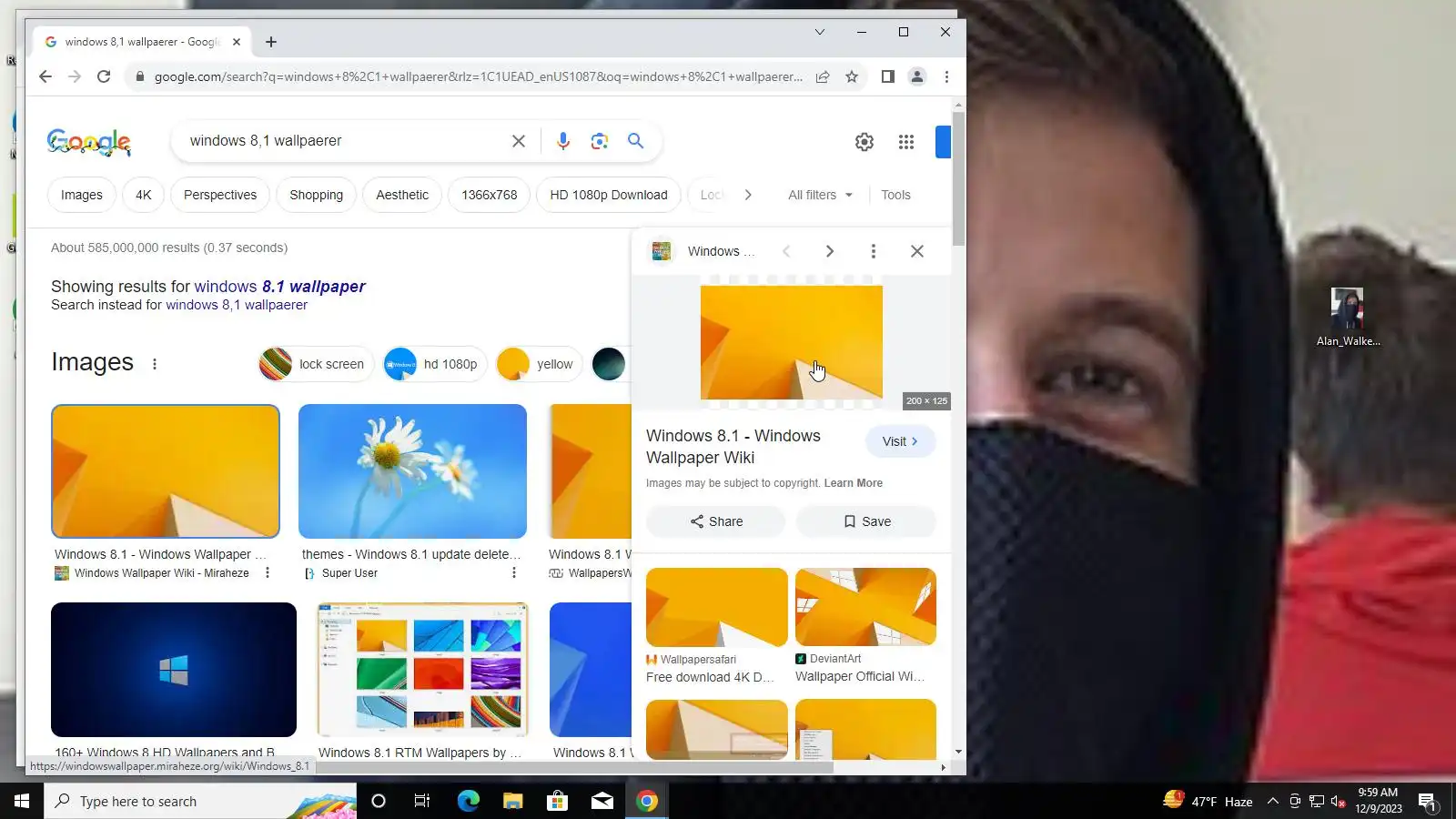Submit search with magnifier icon
This screenshot has height=819, width=1456.
[x=636, y=141]
